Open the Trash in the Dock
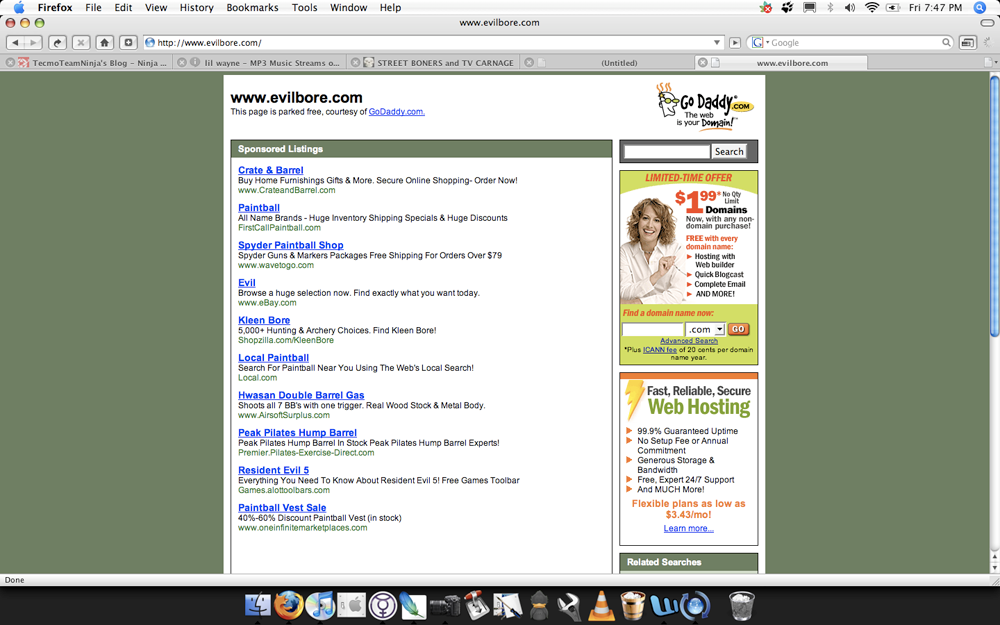1000x625 pixels. pyautogui.click(x=742, y=605)
